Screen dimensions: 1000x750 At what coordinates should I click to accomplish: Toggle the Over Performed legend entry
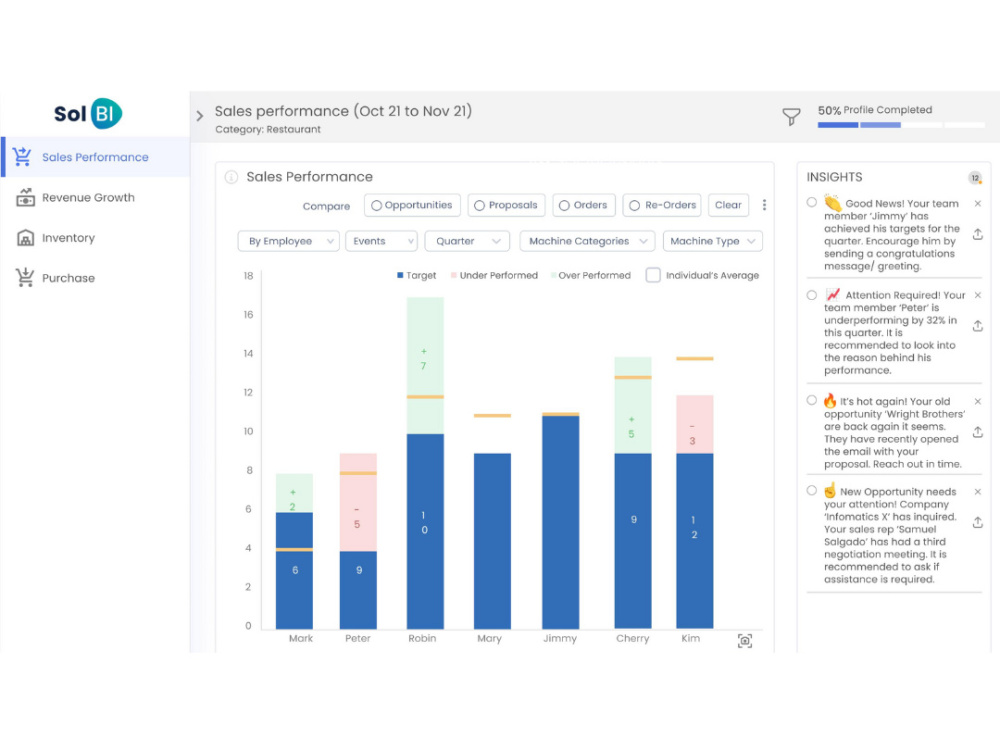591,276
